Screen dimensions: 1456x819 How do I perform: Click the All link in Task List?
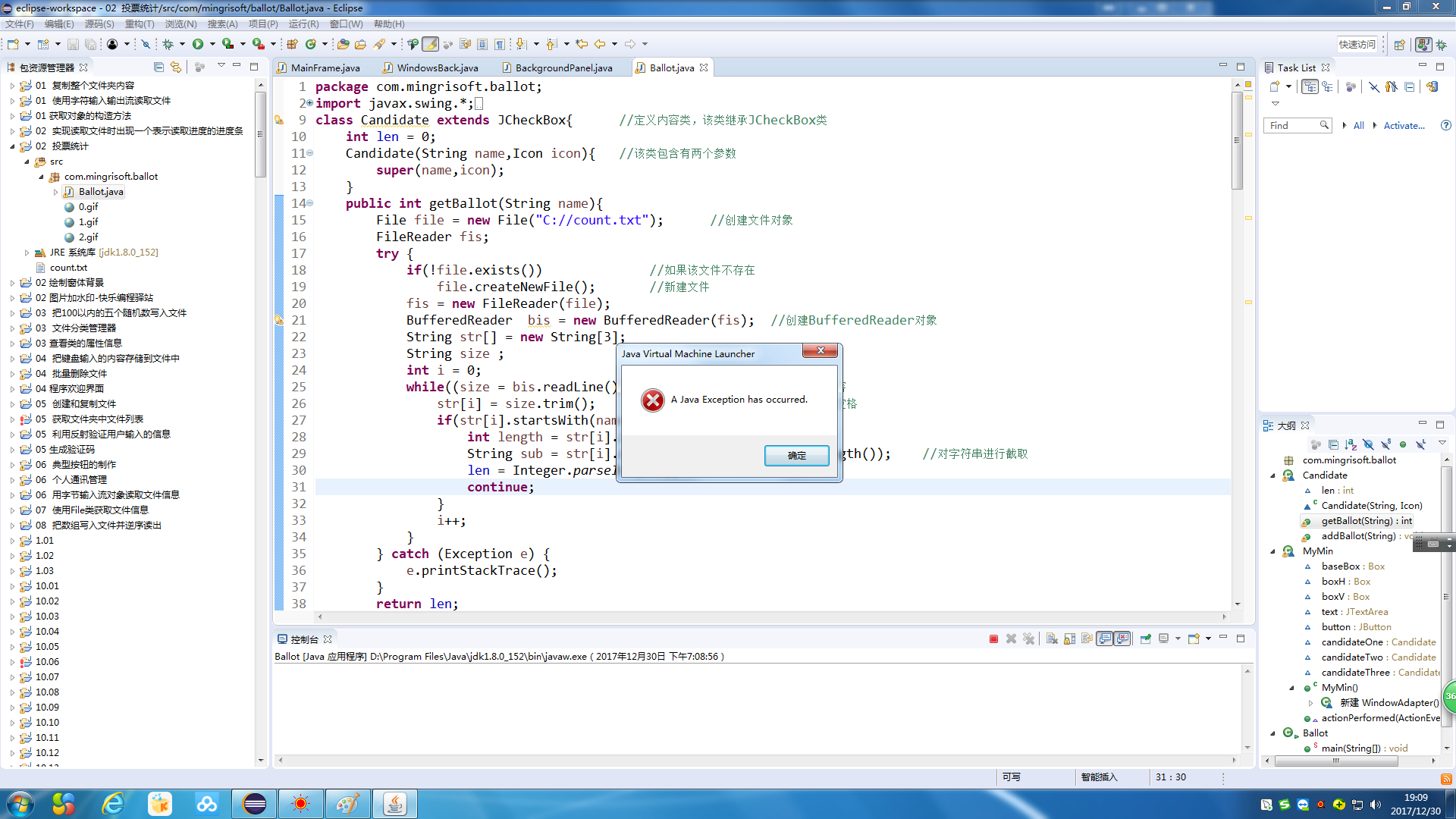tap(1358, 125)
